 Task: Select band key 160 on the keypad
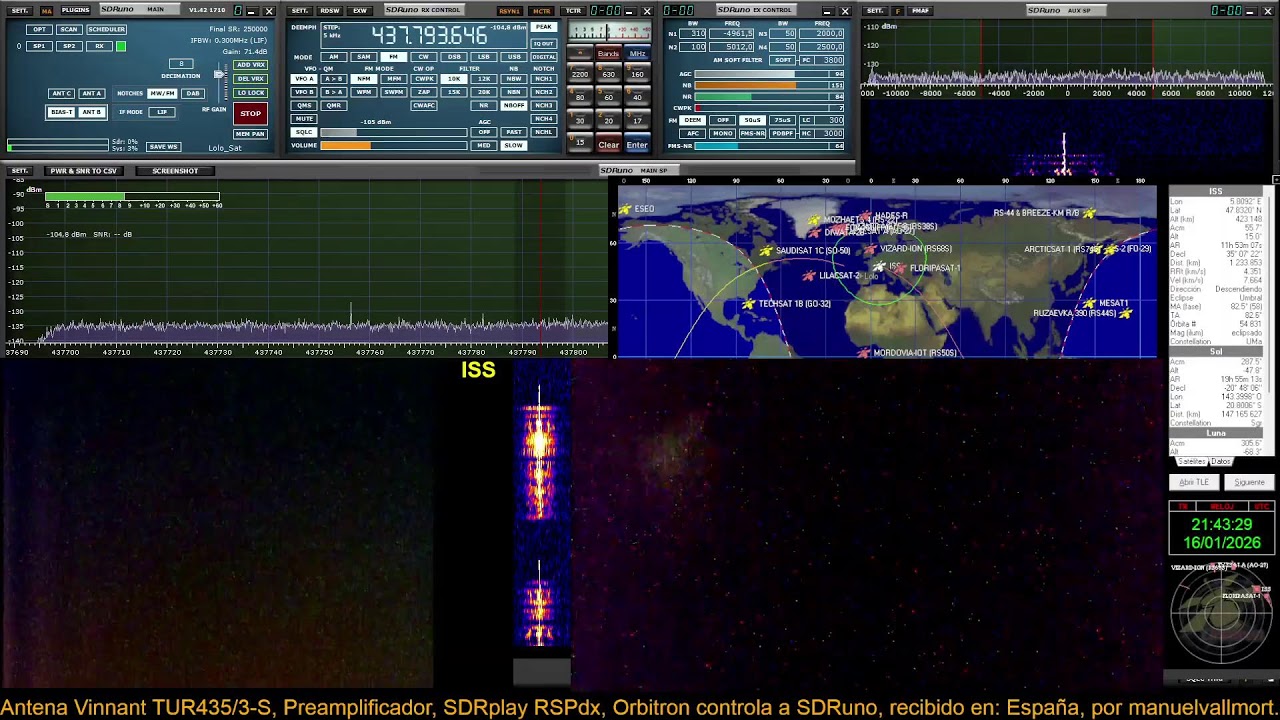(637, 74)
